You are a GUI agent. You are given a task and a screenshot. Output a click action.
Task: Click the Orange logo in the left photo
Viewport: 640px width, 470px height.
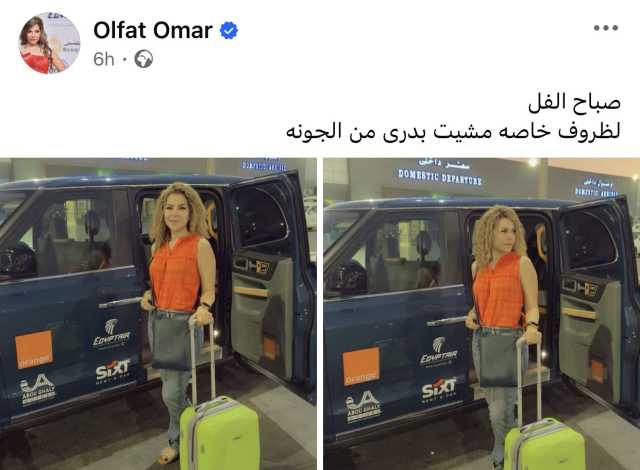click(34, 349)
